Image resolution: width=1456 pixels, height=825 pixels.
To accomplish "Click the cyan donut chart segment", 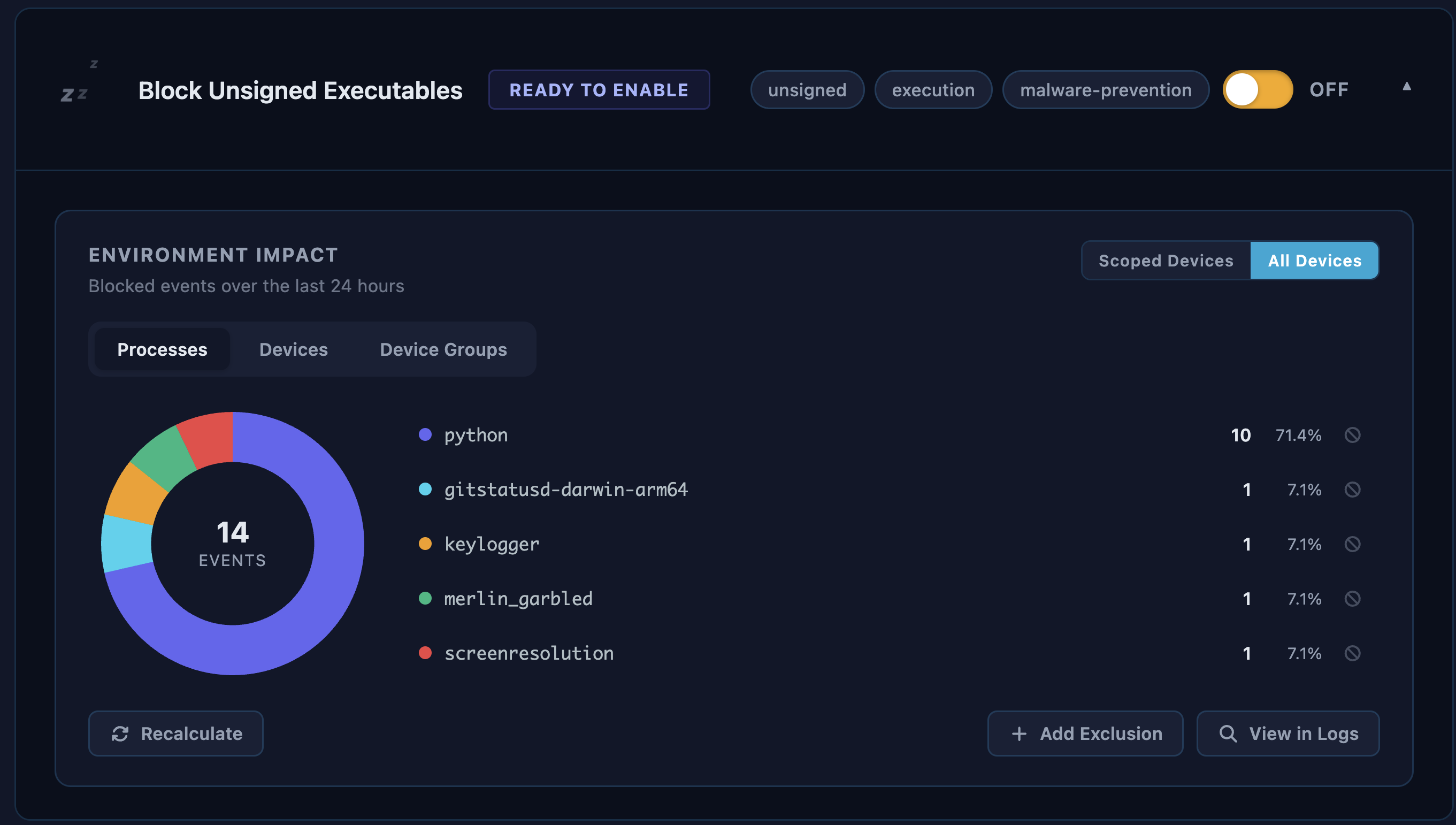I will point(127,544).
